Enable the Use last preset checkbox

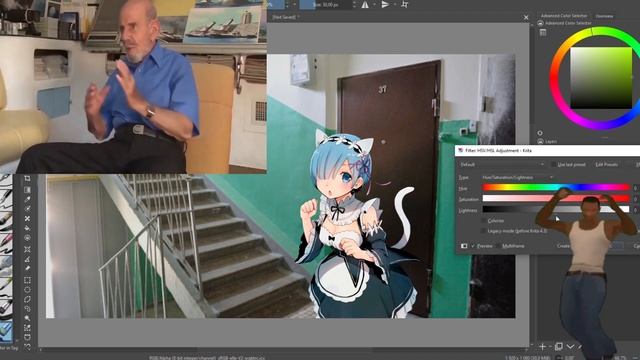tap(553, 164)
